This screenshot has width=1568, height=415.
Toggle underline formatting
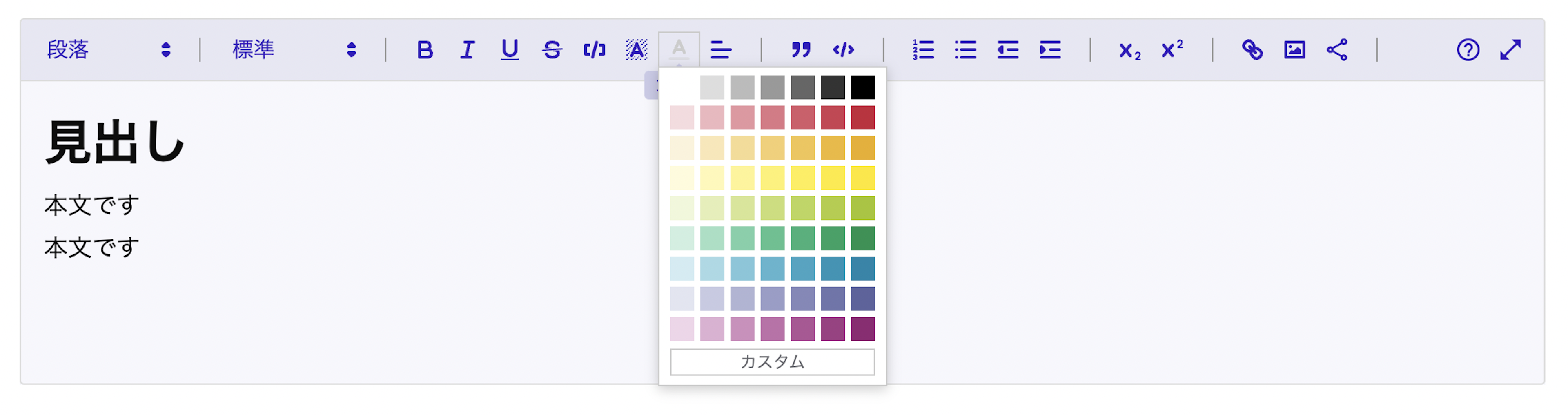[x=510, y=49]
